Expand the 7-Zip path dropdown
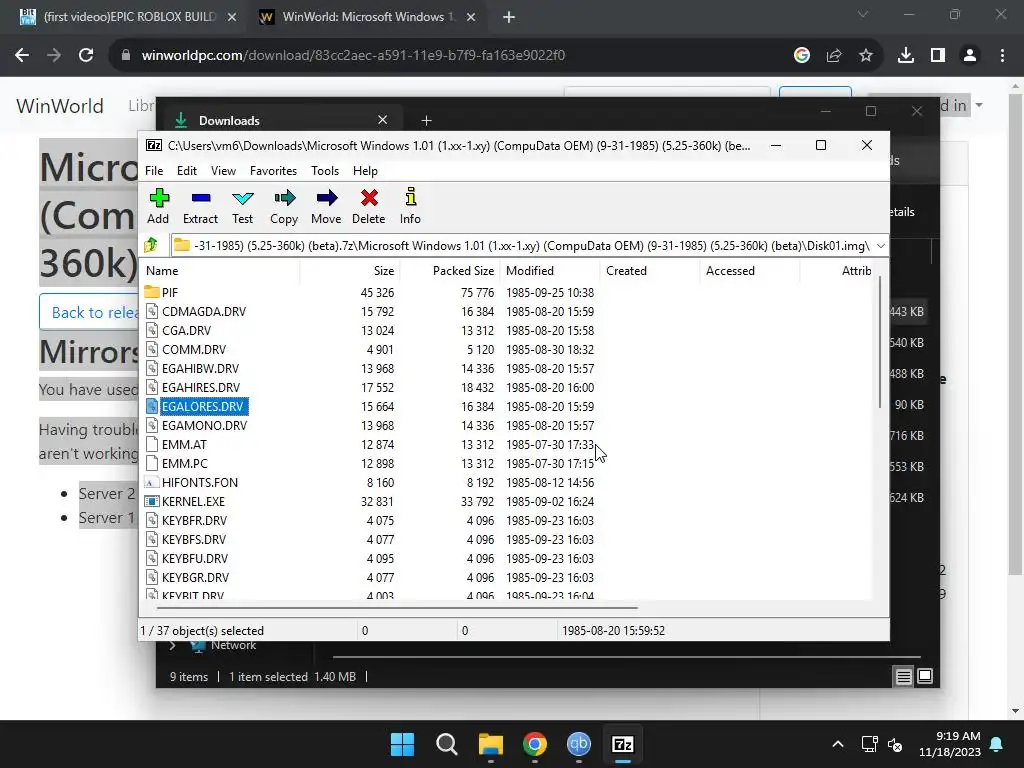Viewport: 1024px width, 768px height. click(880, 246)
